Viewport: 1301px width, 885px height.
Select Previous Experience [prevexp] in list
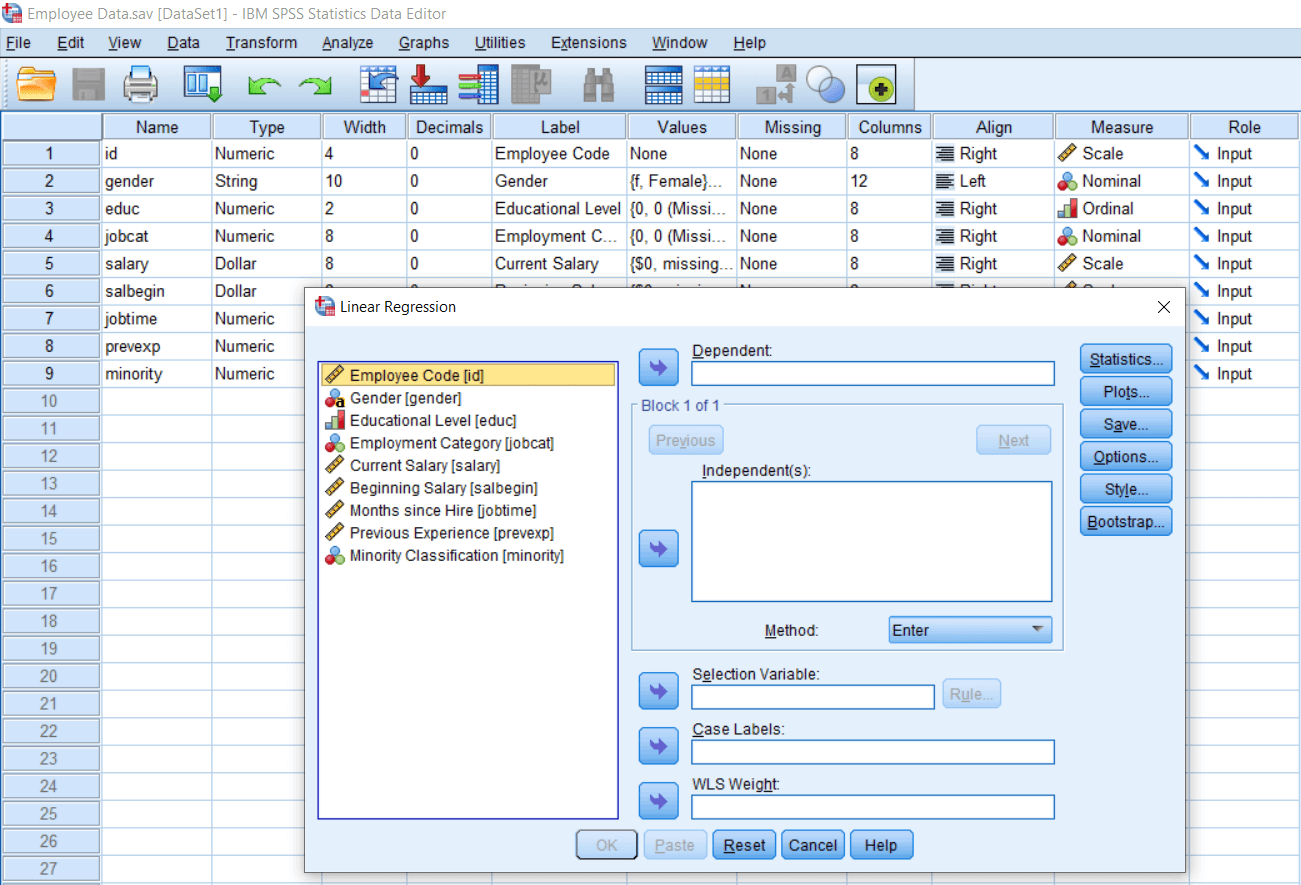pos(468,533)
